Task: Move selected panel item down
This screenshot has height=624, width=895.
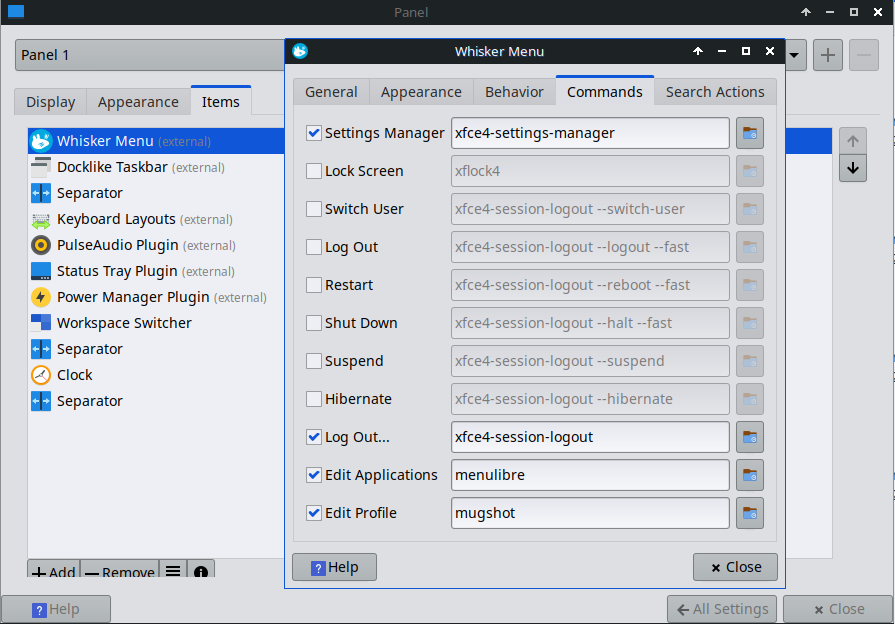Action: (x=853, y=168)
